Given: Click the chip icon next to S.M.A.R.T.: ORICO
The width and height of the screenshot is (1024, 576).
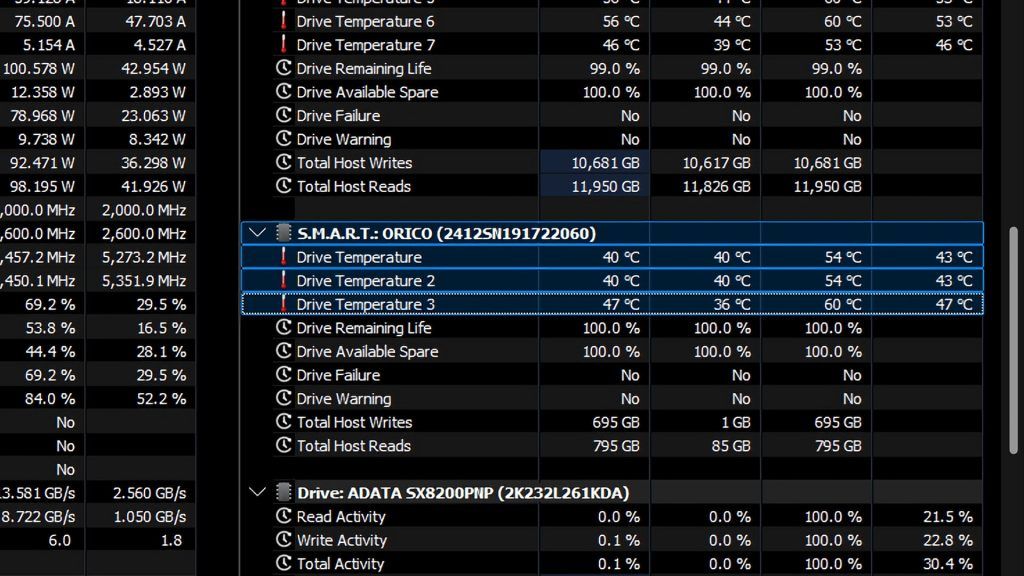Looking at the screenshot, I should pos(283,233).
